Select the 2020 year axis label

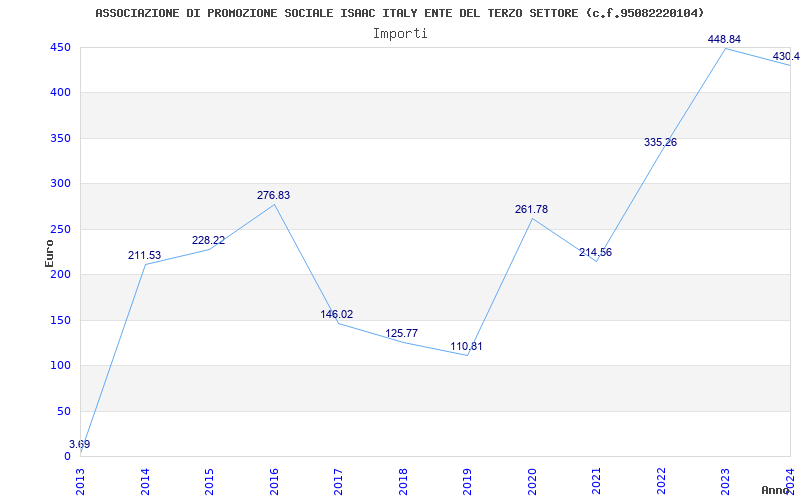532,481
